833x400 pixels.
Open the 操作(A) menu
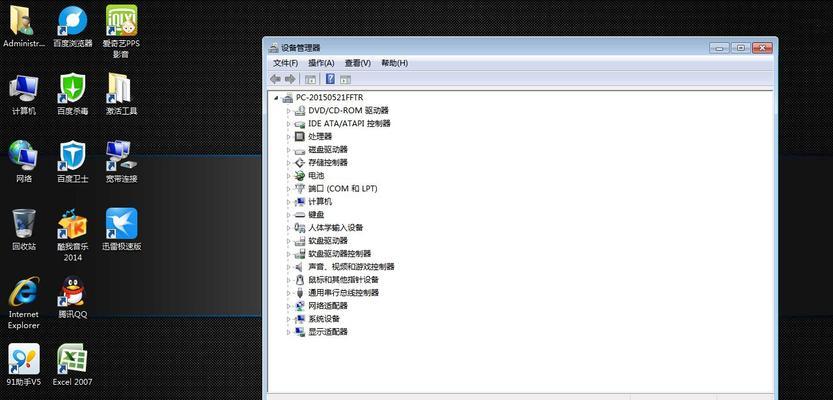click(321, 63)
